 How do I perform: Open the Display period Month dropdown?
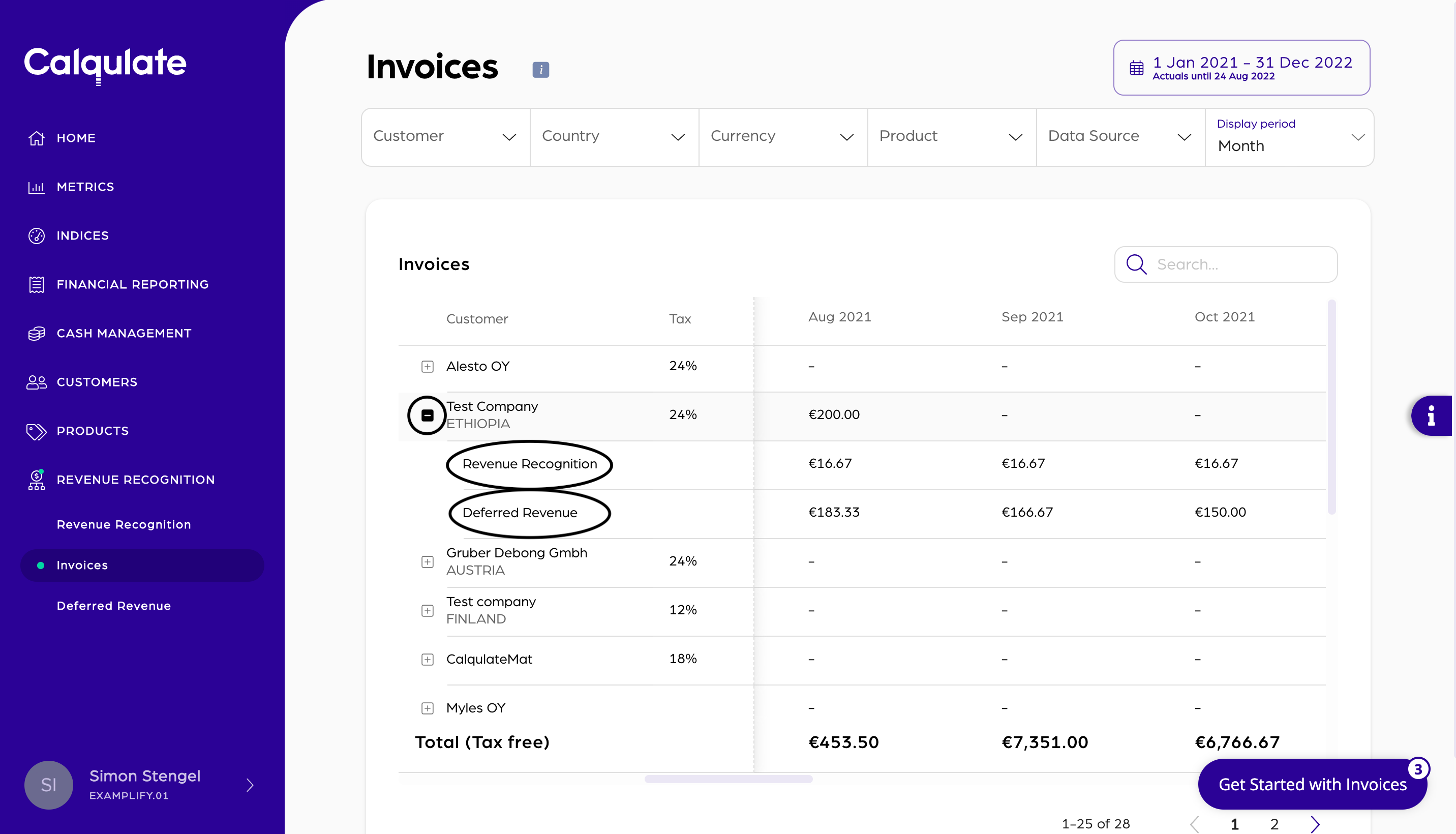click(1289, 137)
